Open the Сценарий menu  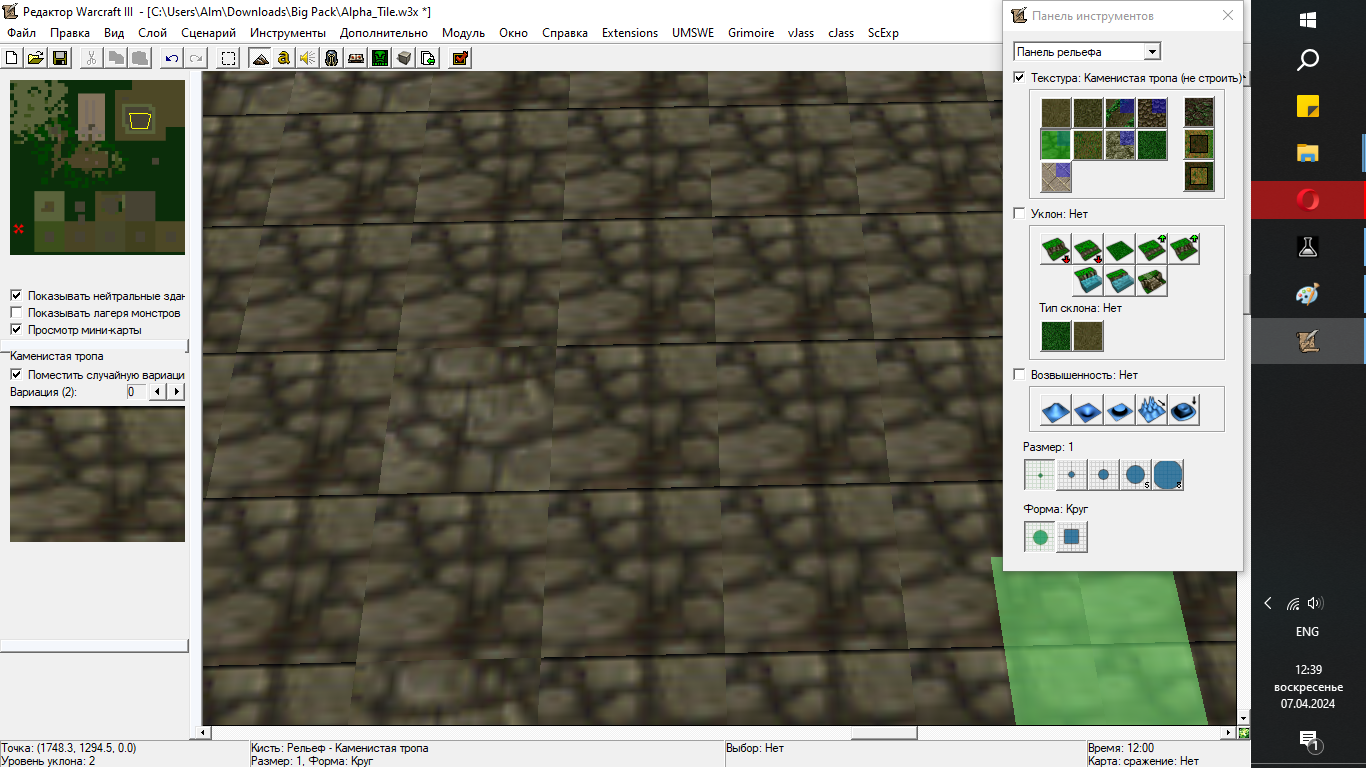click(208, 33)
